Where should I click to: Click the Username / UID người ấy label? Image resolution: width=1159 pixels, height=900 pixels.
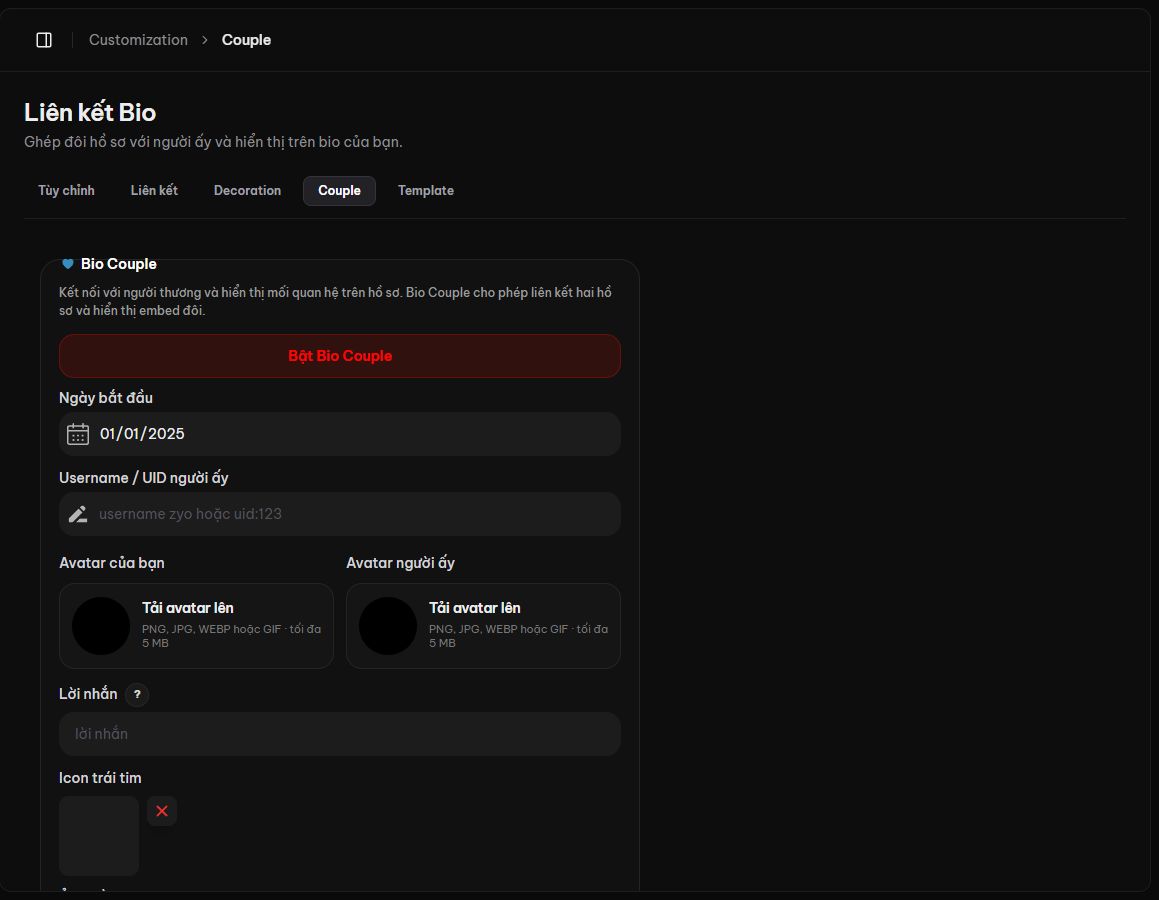pos(143,478)
